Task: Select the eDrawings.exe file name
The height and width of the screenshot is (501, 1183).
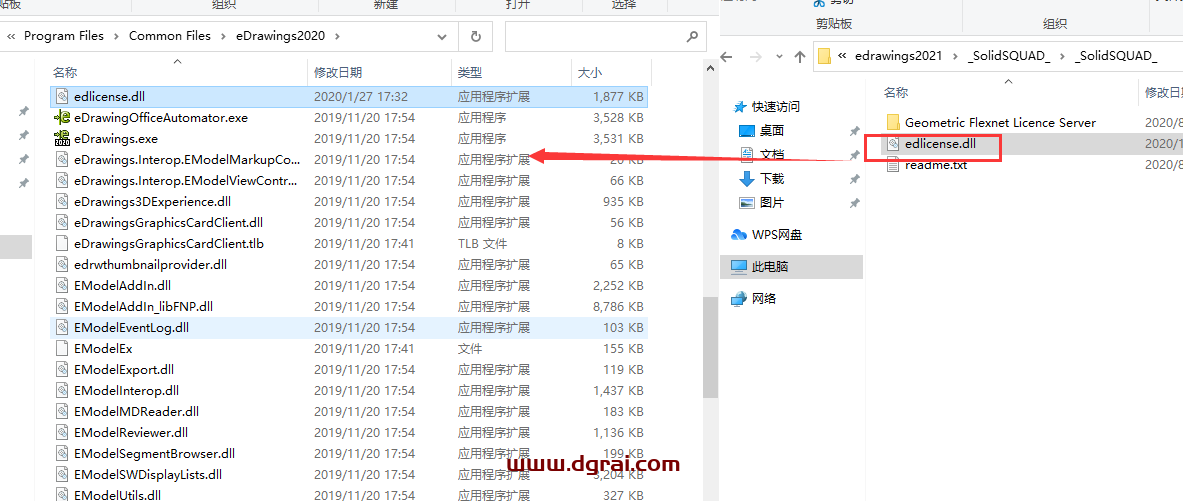Action: coord(115,139)
